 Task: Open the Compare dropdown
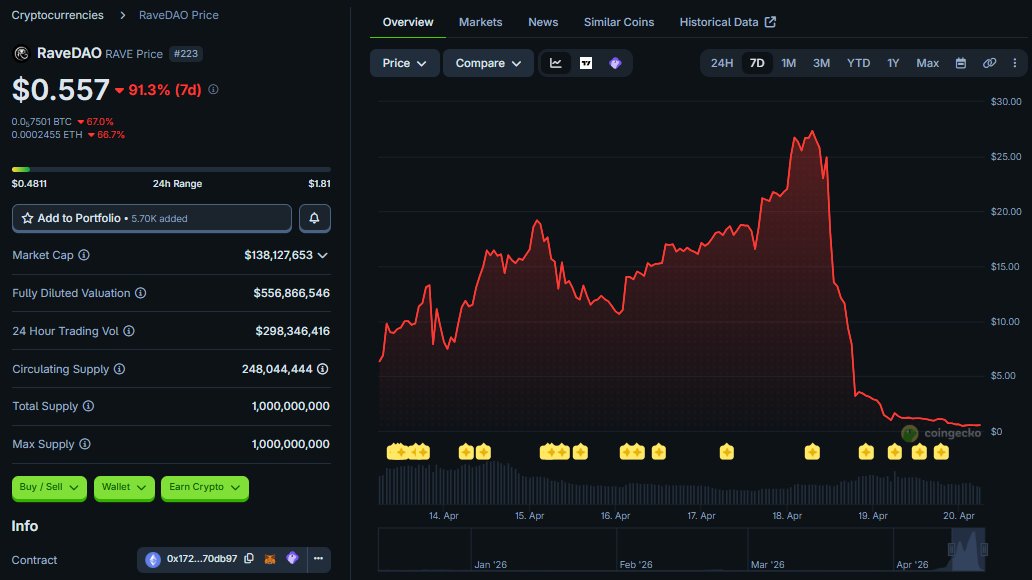pyautogui.click(x=487, y=62)
